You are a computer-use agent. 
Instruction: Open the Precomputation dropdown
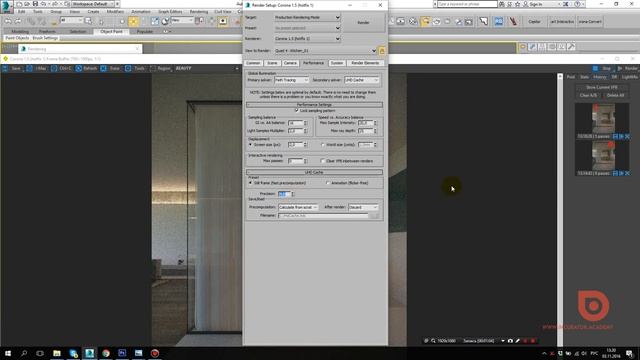pyautogui.click(x=298, y=207)
